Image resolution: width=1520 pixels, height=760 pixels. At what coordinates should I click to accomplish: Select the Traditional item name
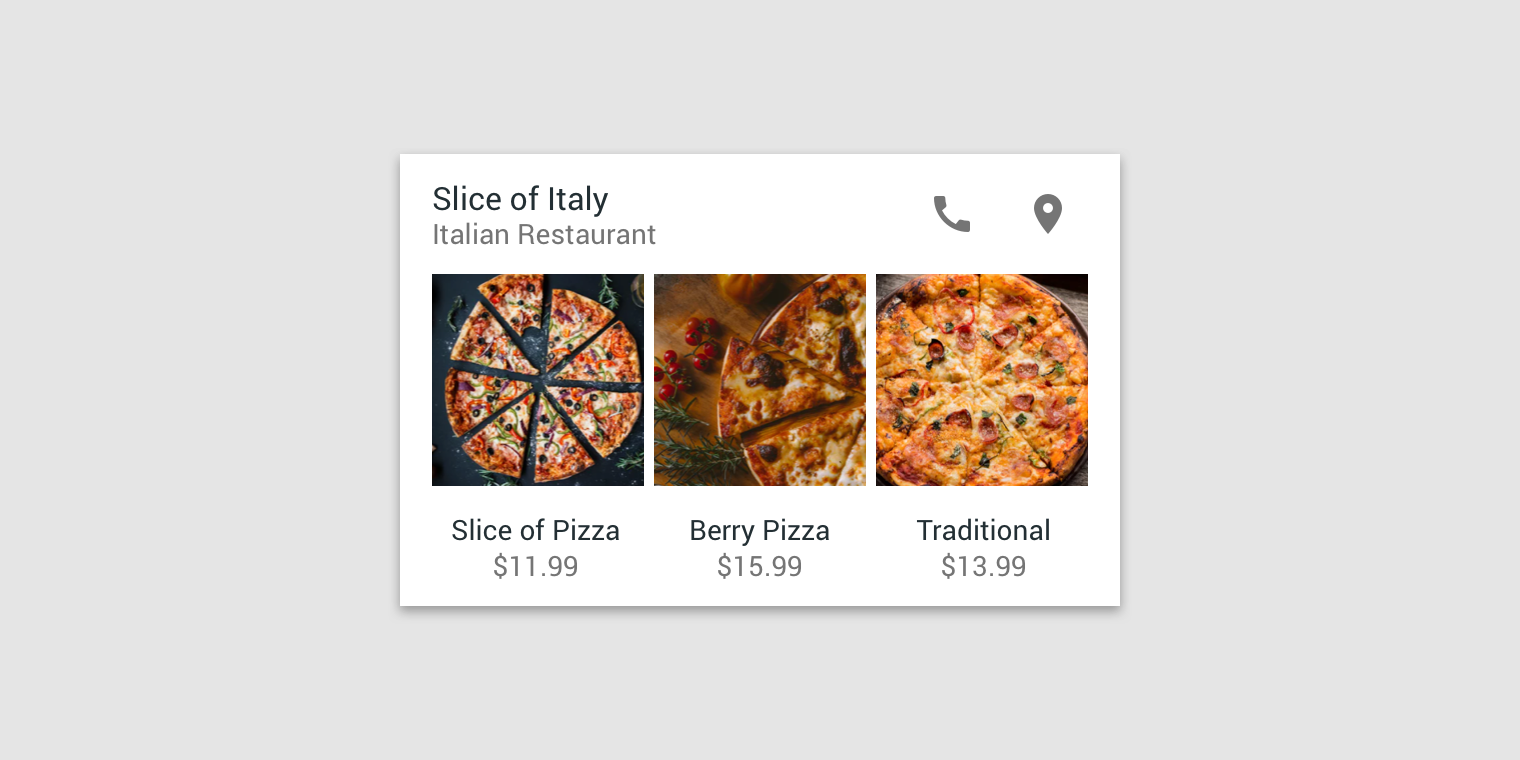click(x=984, y=530)
